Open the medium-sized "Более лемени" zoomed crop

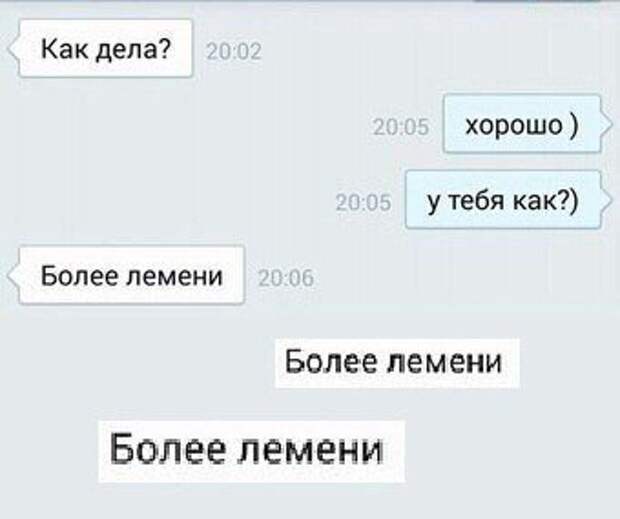tap(397, 363)
